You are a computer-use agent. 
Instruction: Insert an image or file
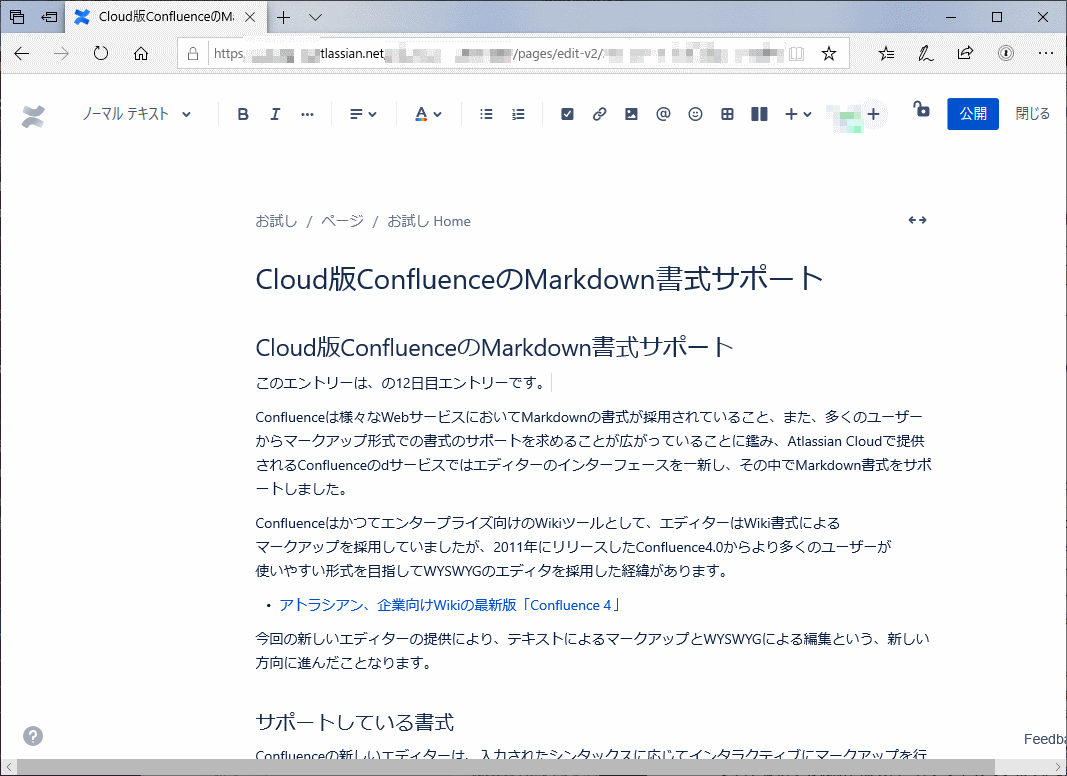tap(631, 114)
